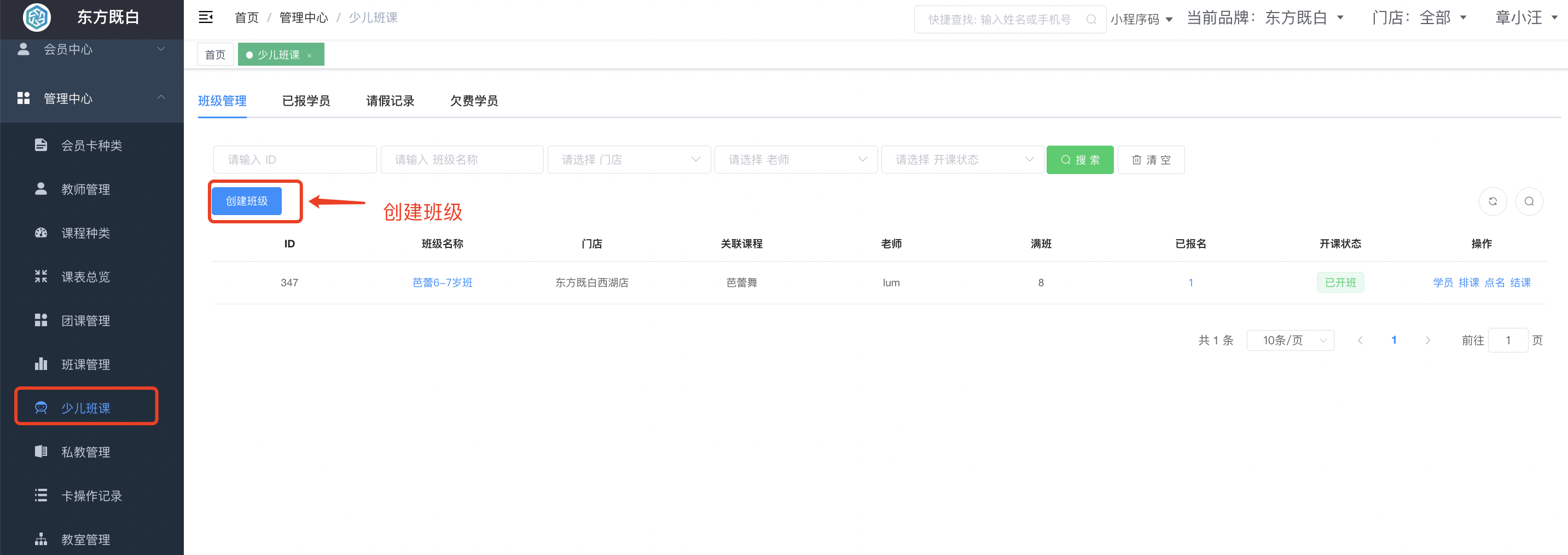Open the 请选择 老师 dropdown
Screen dimensions: 1568x555
(795, 160)
